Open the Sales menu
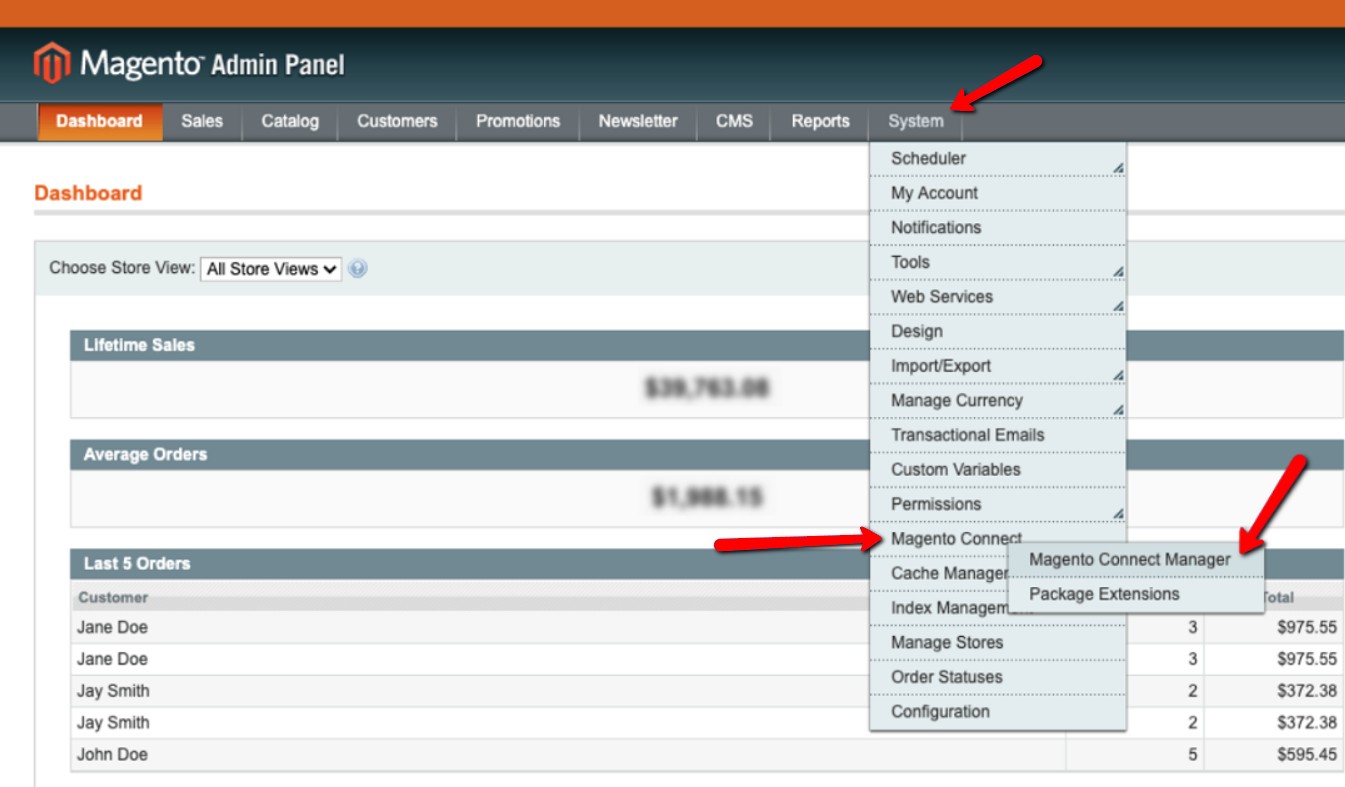Screen dimensions: 1345x787 (202, 122)
